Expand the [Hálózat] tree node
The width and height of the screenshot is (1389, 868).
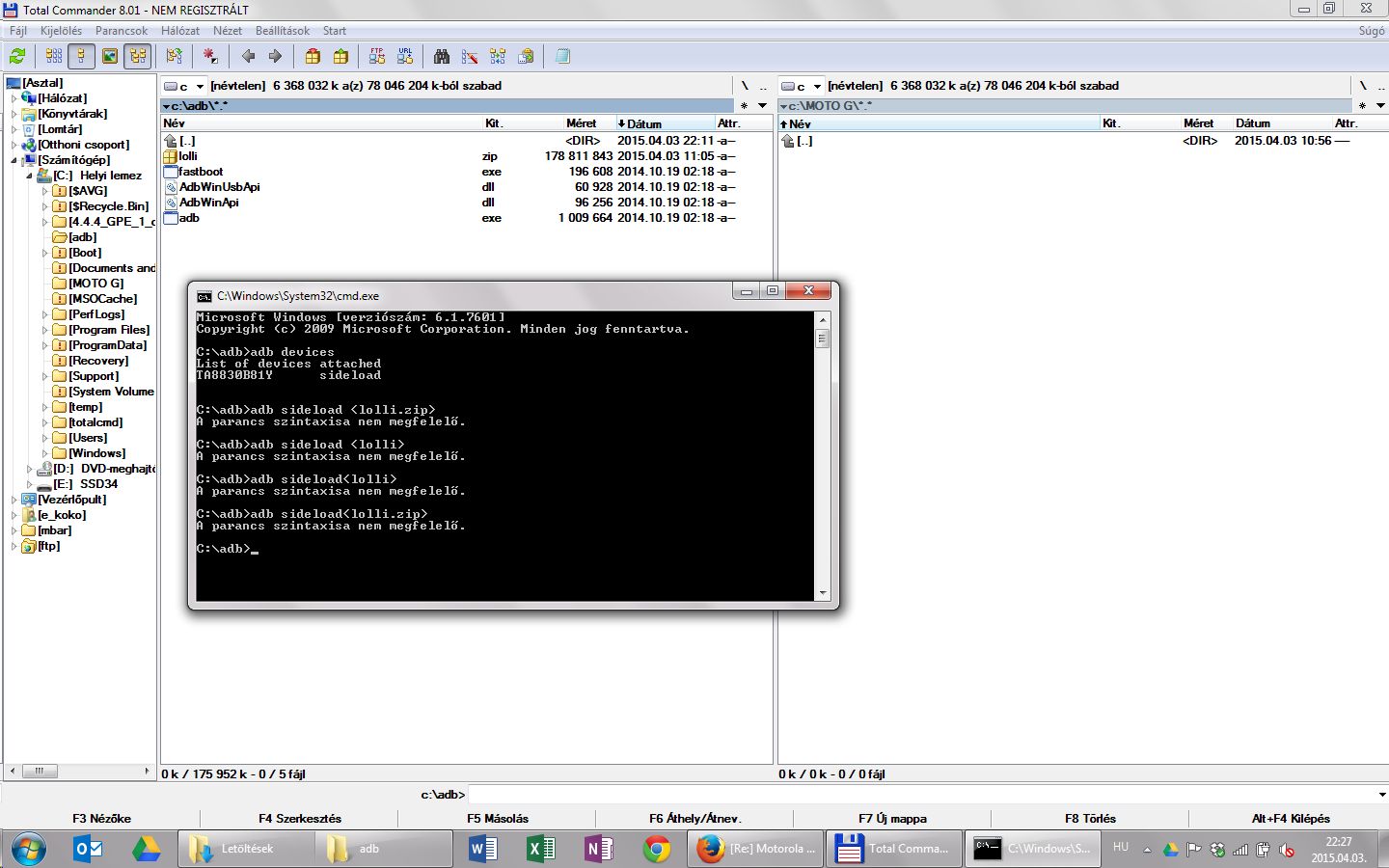click(14, 98)
